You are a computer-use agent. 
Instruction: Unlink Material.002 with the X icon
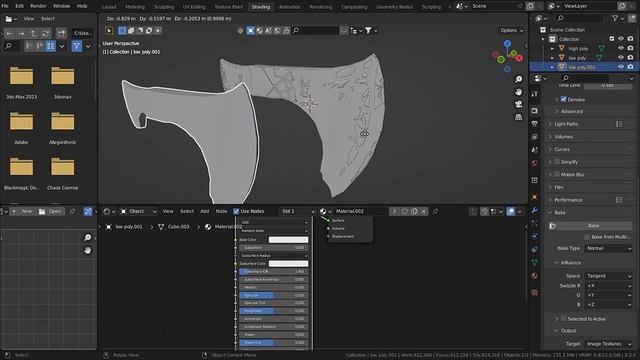tap(424, 211)
